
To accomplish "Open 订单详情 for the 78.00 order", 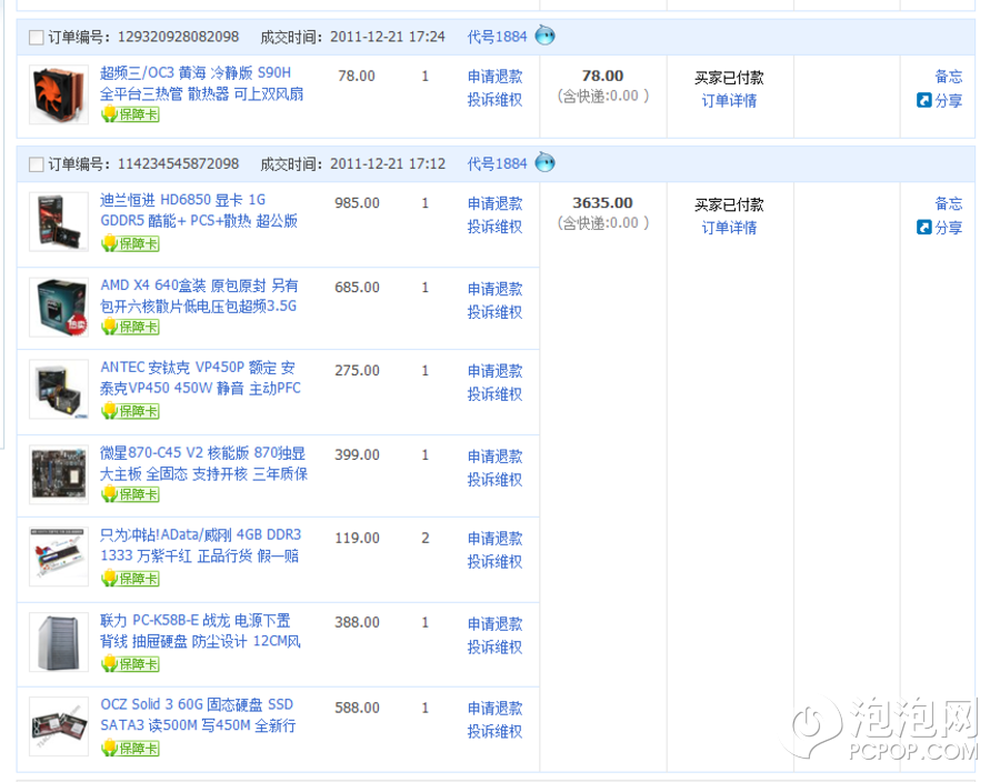I will [729, 101].
